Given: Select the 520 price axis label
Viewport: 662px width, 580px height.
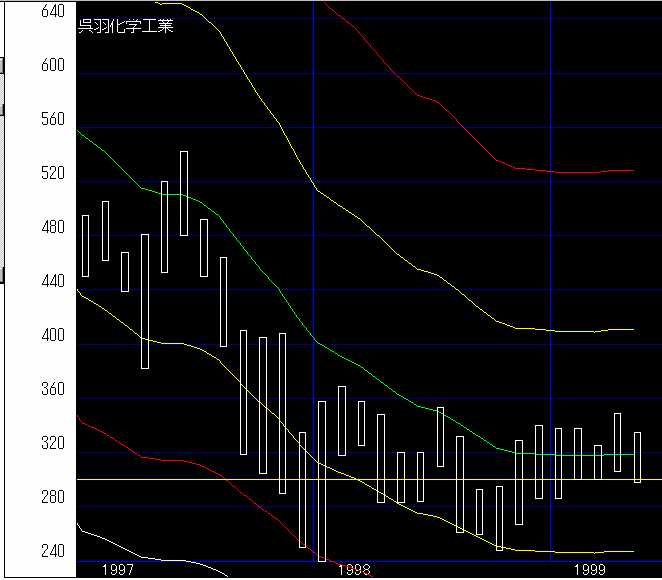Looking at the screenshot, I should click(52, 173).
